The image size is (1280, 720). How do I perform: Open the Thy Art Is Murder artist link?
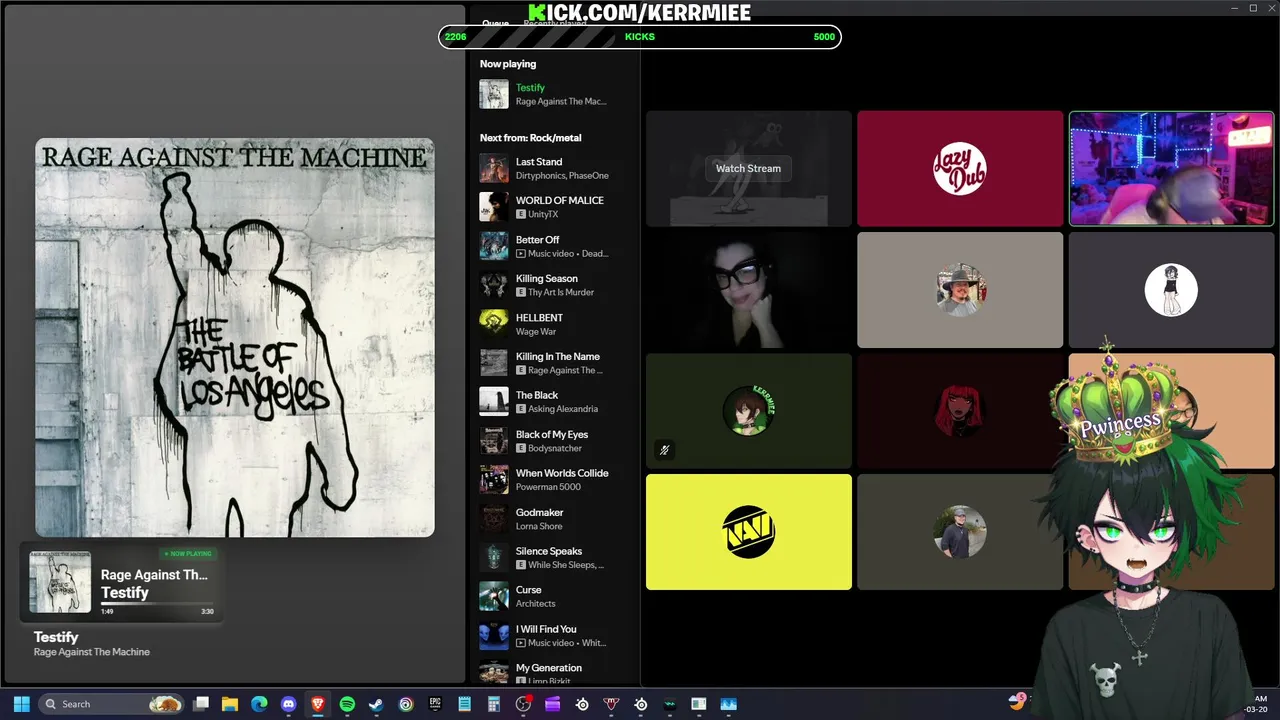click(561, 292)
